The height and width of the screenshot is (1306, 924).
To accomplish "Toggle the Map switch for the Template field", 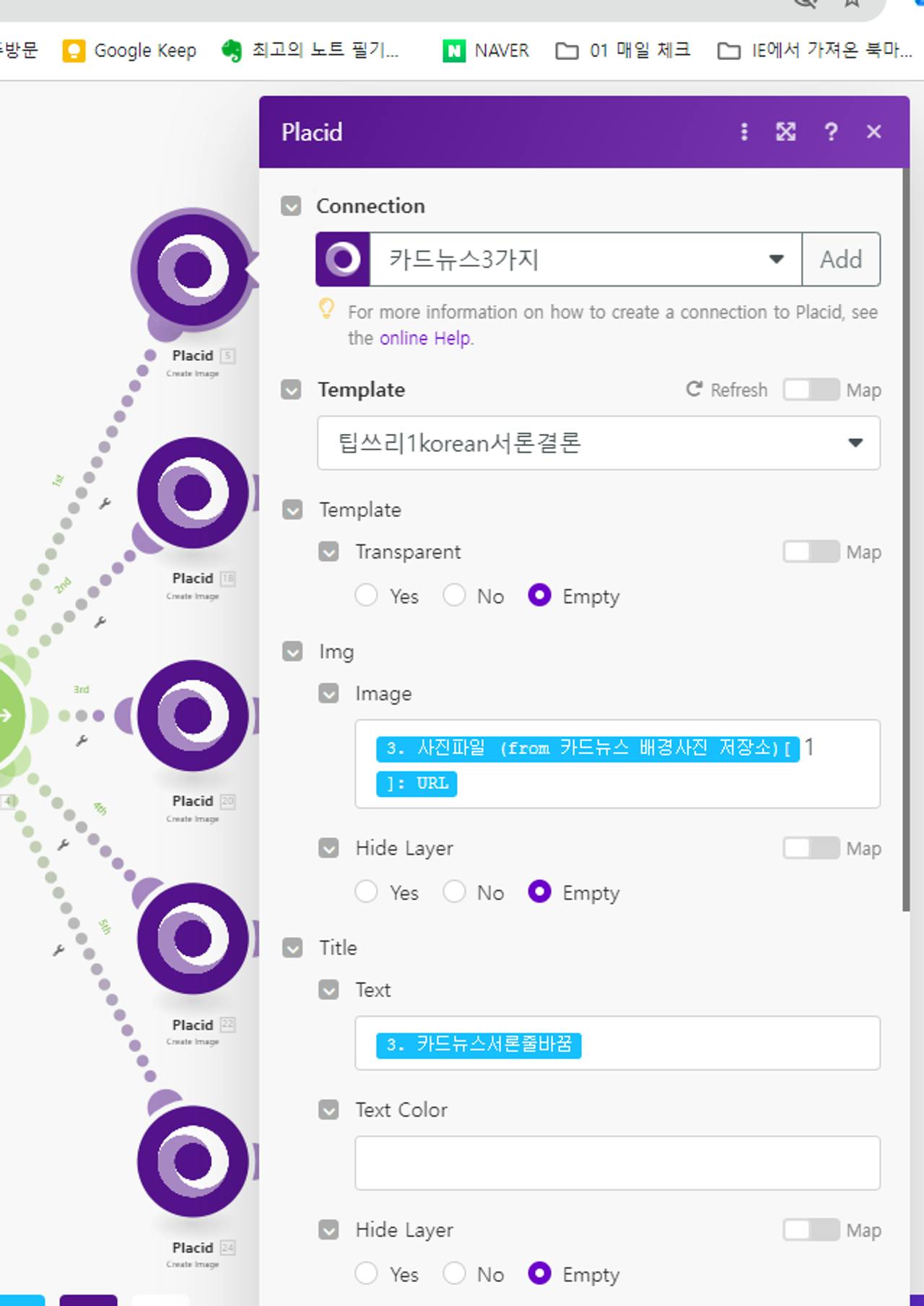I will pos(811,390).
